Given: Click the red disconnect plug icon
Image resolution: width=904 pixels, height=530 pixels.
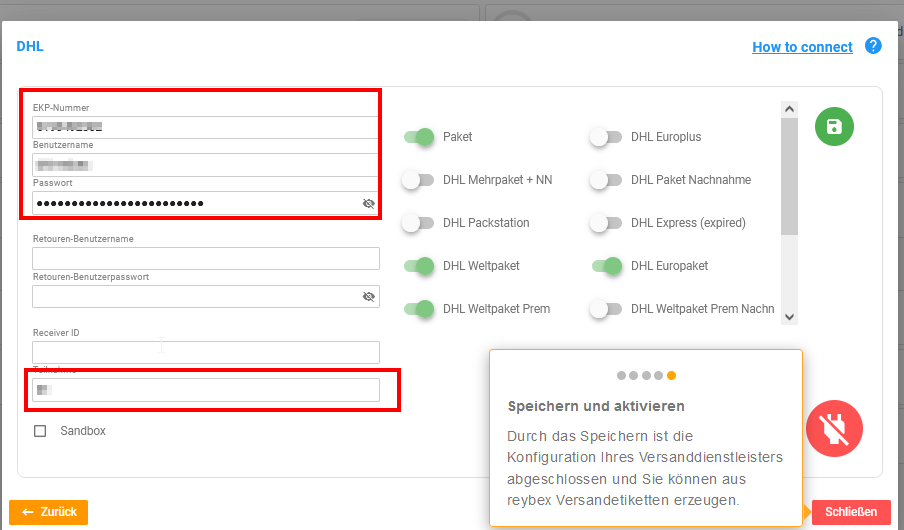Looking at the screenshot, I should pyautogui.click(x=834, y=428).
